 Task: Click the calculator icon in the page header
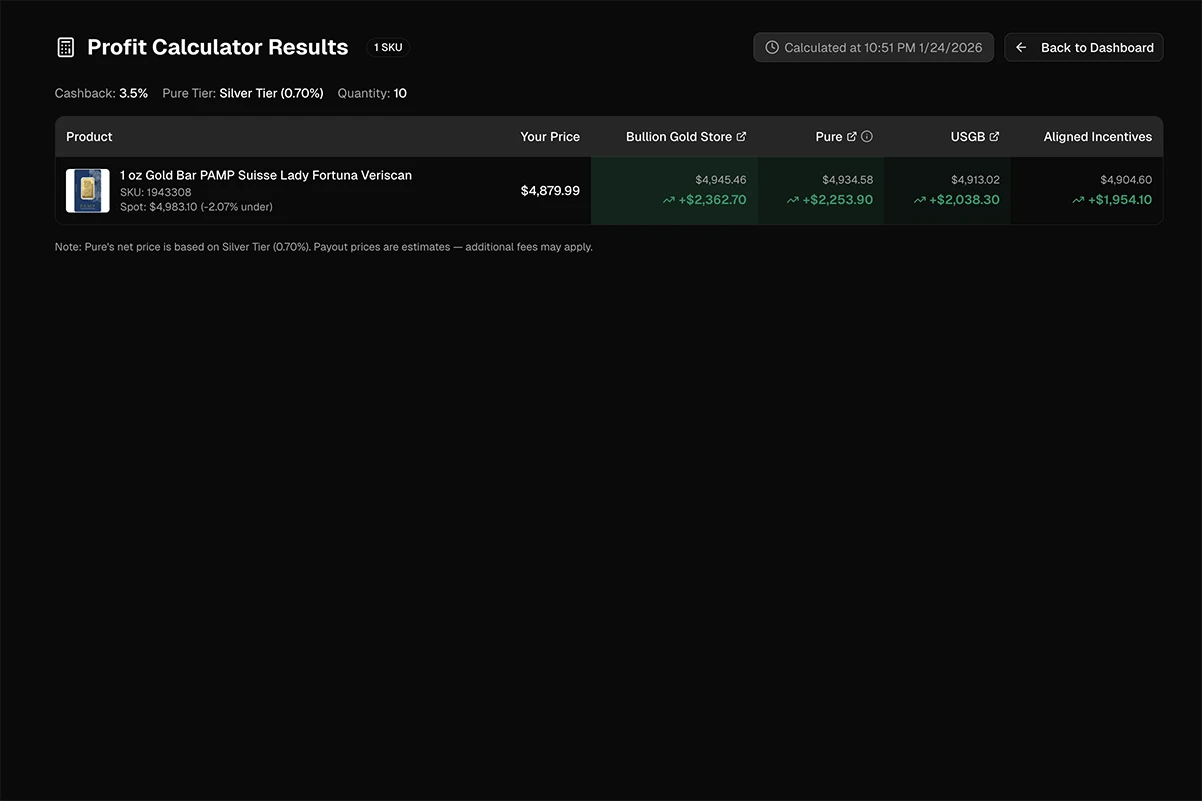click(x=64, y=46)
